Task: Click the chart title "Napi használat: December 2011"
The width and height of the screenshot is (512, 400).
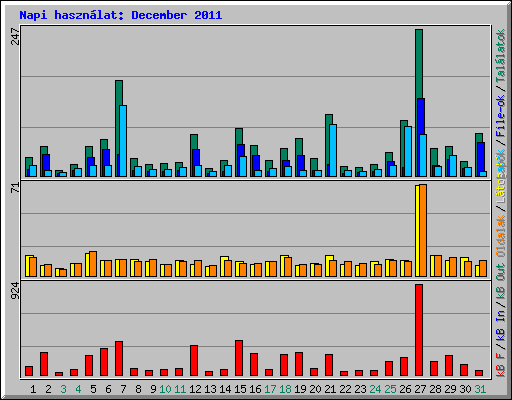Action: point(121,15)
